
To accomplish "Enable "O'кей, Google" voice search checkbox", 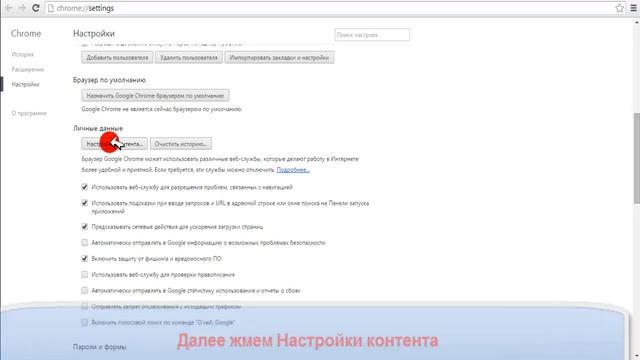I will (84, 322).
